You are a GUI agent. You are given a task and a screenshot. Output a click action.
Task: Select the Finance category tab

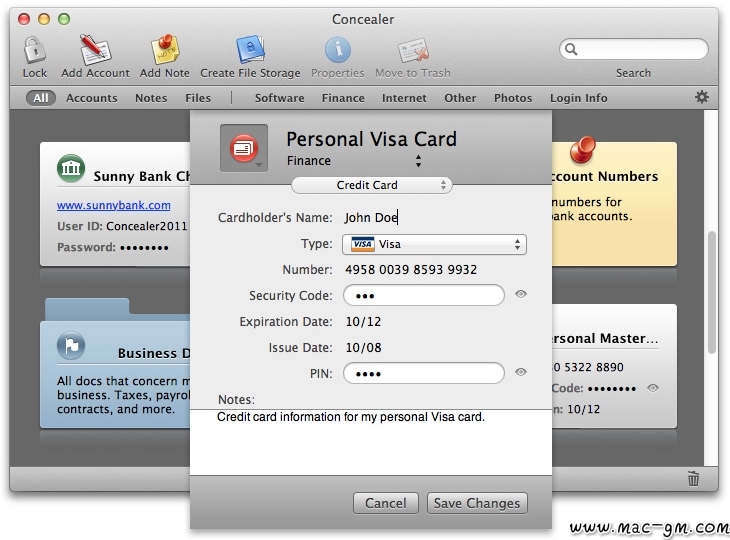point(343,98)
